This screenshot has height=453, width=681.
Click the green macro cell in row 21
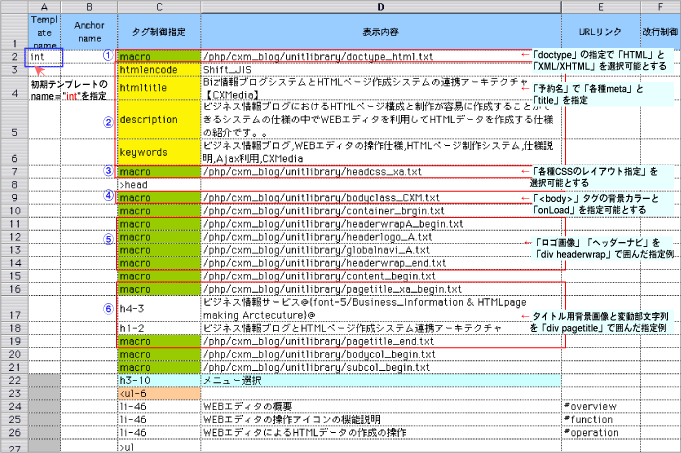tap(159, 367)
